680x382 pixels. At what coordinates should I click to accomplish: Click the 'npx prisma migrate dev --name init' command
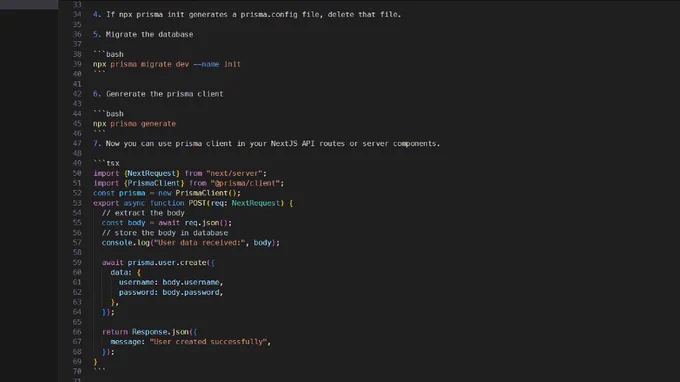pyautogui.click(x=167, y=64)
